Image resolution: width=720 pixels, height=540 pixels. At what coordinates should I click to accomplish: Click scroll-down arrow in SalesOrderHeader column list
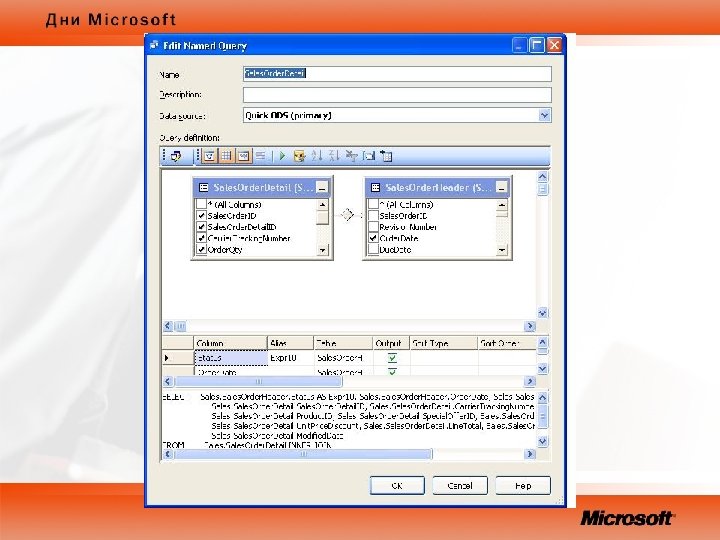tap(502, 250)
